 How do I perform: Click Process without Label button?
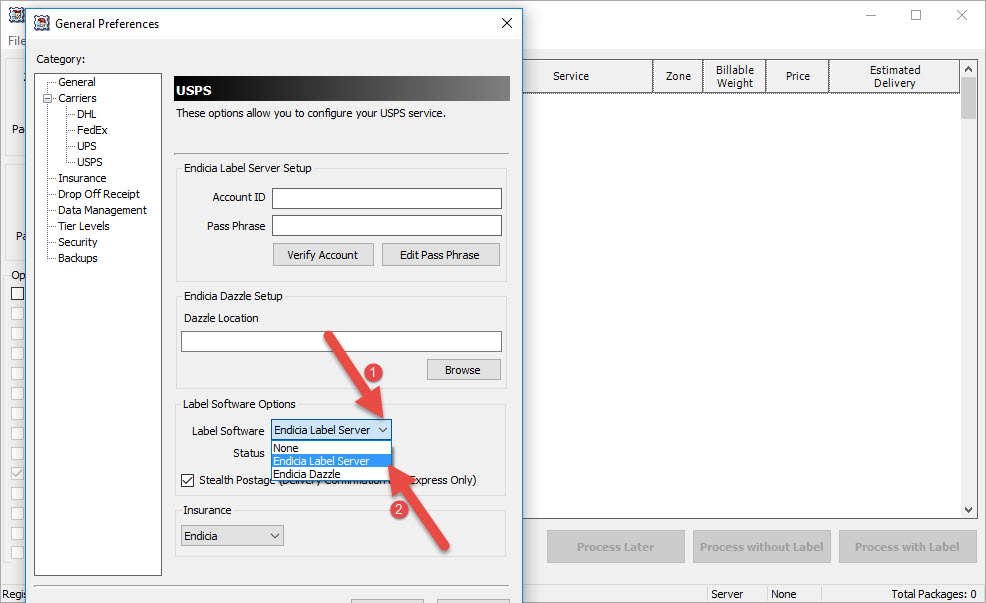(x=762, y=546)
